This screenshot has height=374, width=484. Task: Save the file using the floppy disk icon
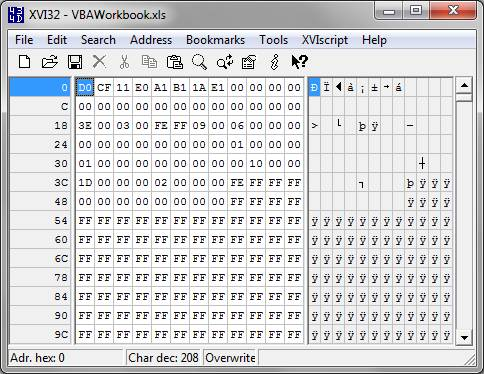(x=75, y=62)
